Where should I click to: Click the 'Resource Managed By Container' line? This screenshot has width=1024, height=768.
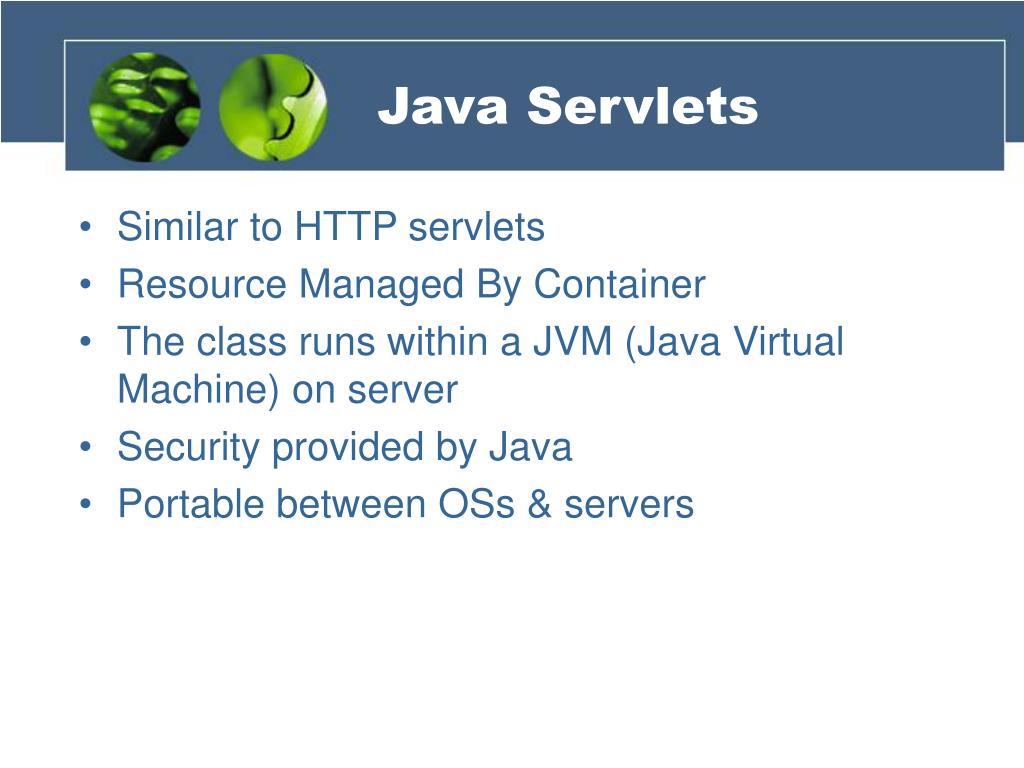point(411,285)
